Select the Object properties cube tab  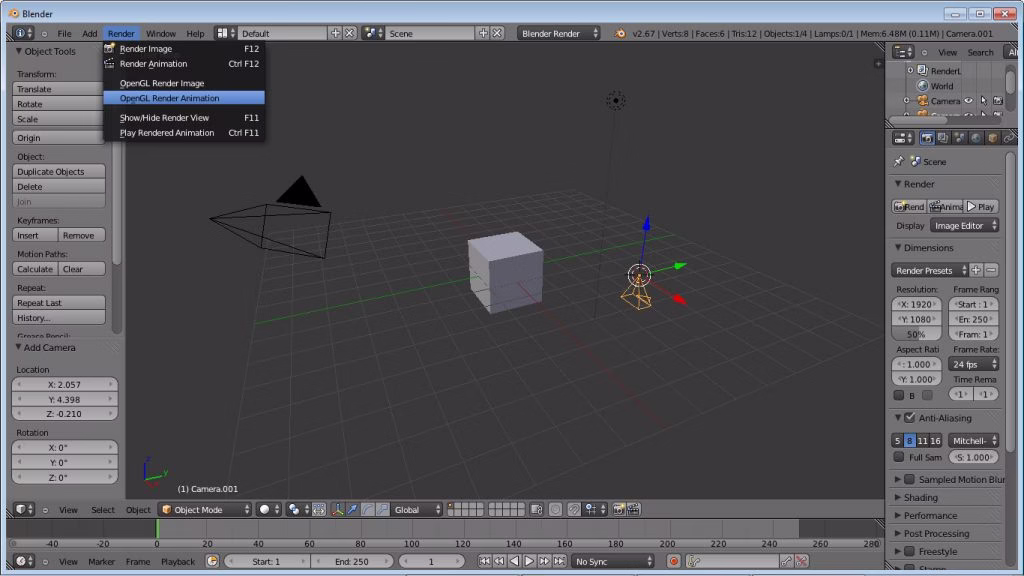(x=993, y=138)
